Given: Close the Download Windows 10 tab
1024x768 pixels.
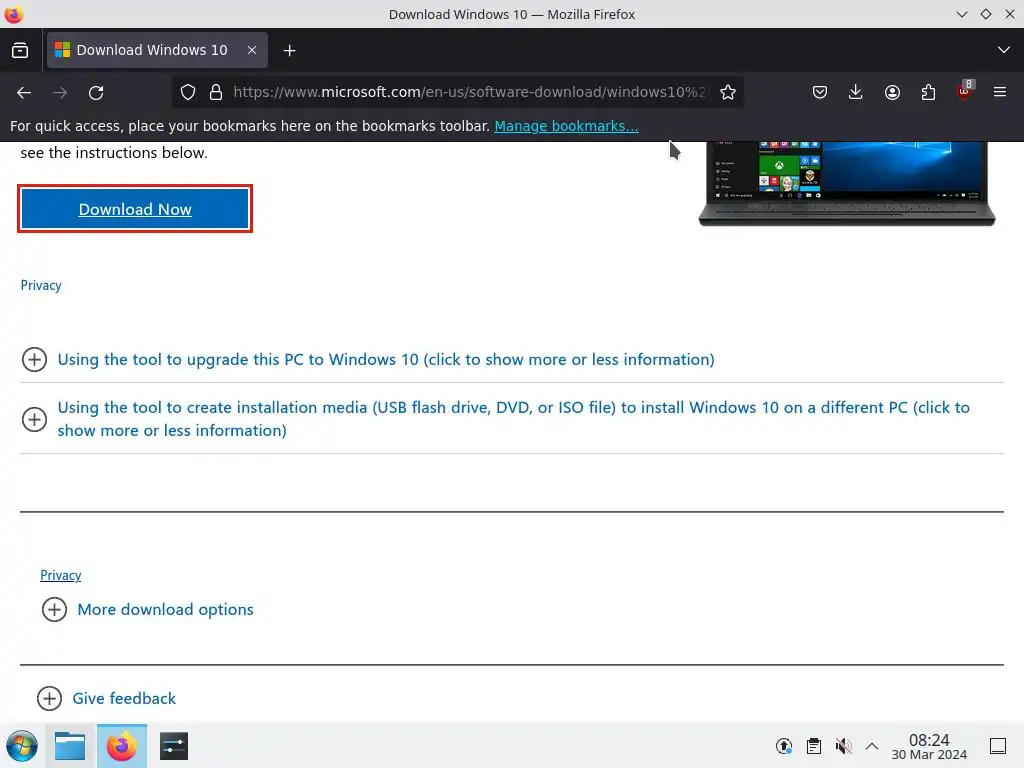Looking at the screenshot, I should pyautogui.click(x=252, y=50).
